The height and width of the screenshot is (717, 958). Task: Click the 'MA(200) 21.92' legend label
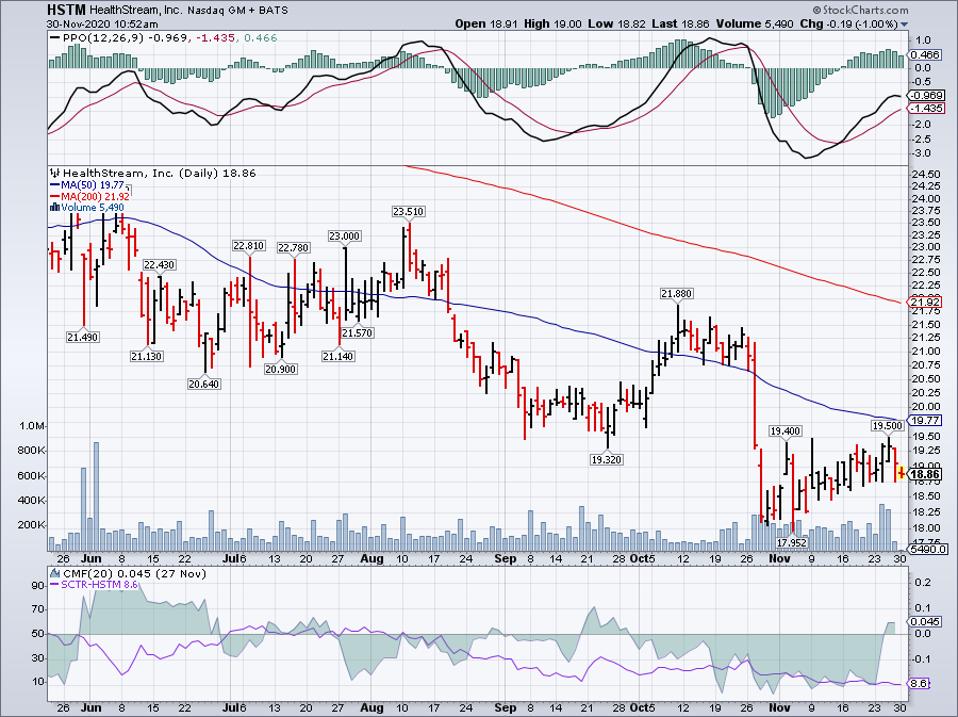pos(95,197)
